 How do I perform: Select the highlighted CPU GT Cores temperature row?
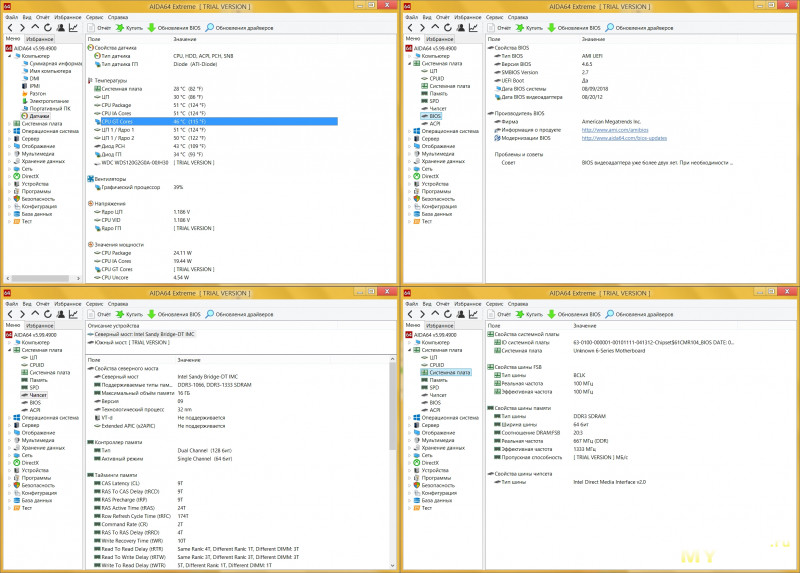(x=216, y=121)
